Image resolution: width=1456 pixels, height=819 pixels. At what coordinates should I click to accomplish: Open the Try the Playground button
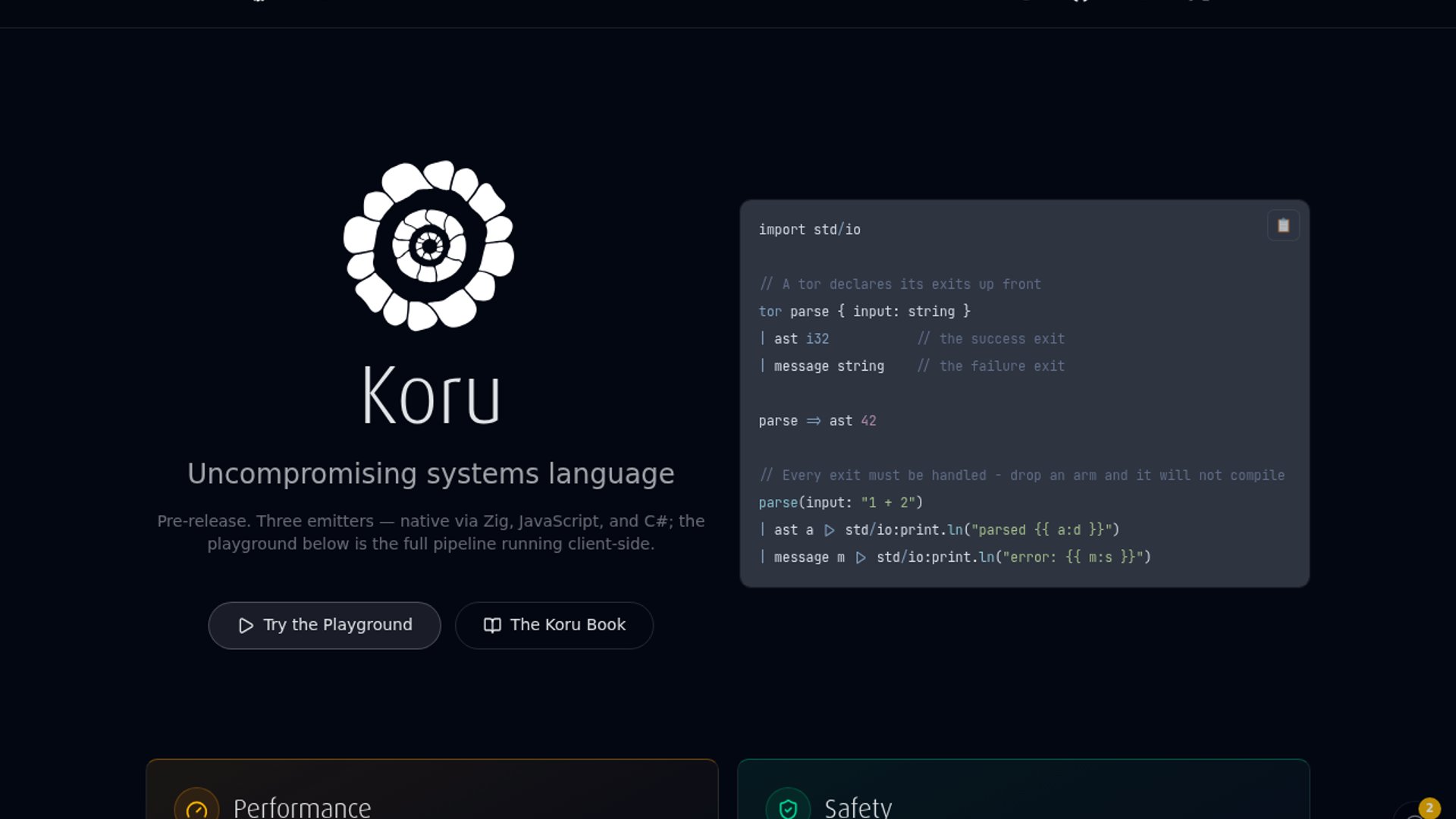[325, 626]
